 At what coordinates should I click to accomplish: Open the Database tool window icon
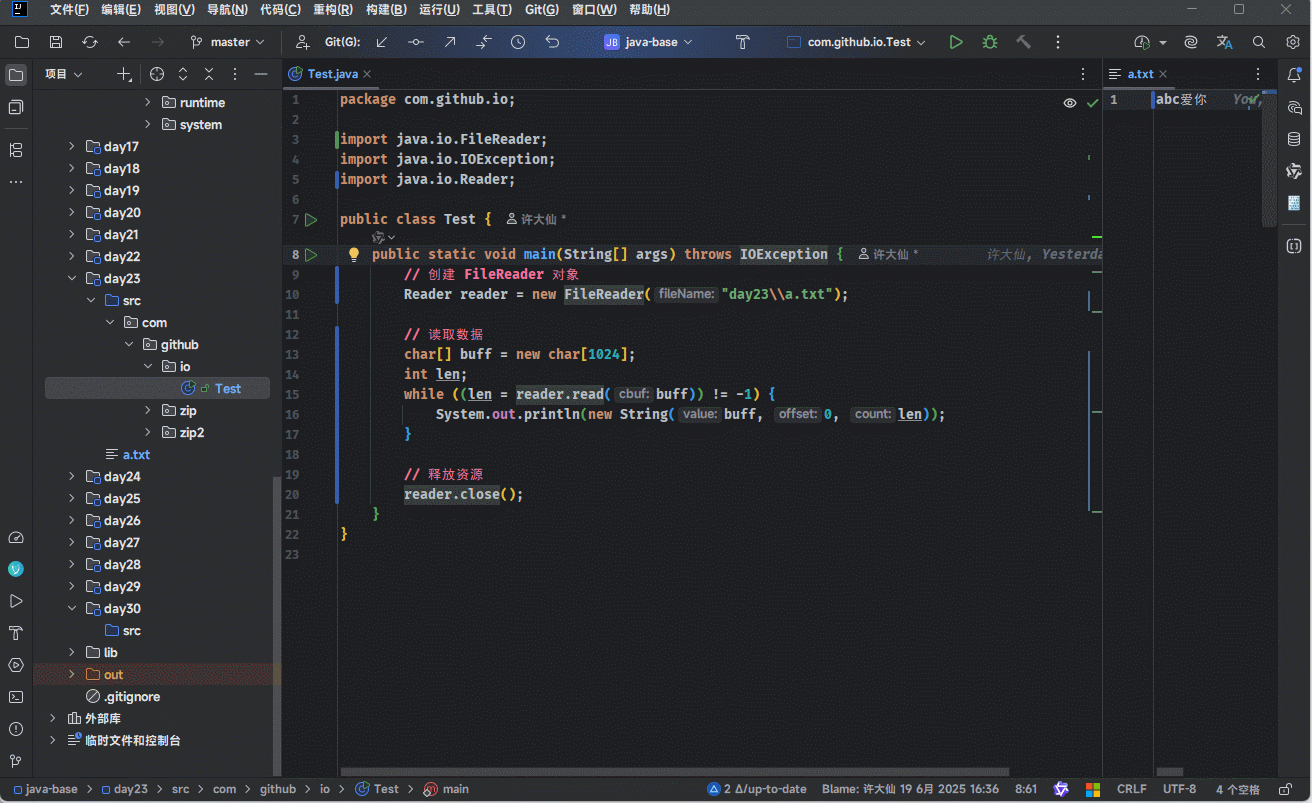pyautogui.click(x=1294, y=139)
